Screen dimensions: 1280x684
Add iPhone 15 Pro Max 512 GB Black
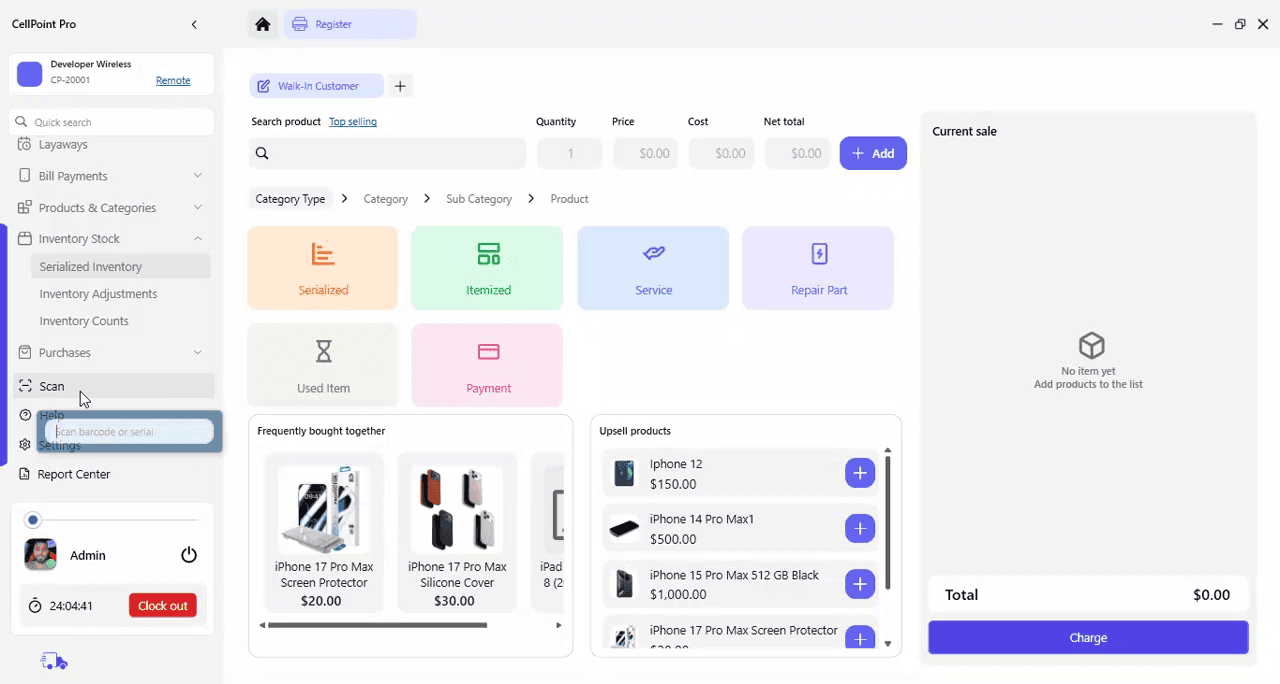pos(860,583)
